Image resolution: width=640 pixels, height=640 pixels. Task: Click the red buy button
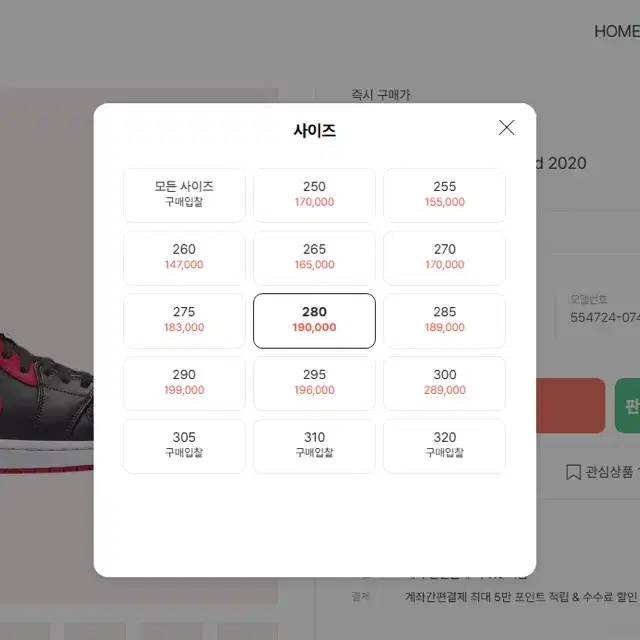click(571, 406)
